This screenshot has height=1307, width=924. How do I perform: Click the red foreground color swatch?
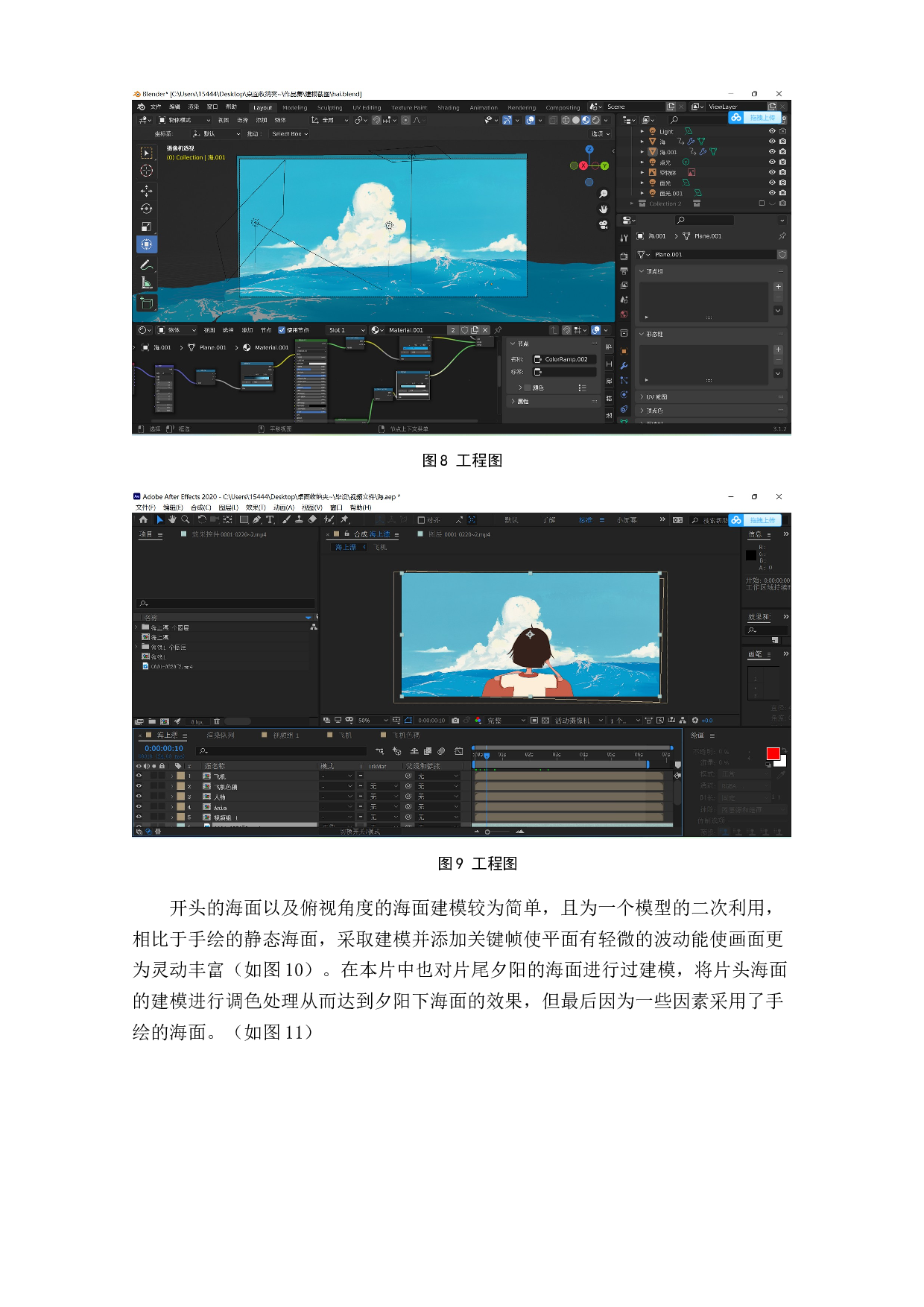click(773, 753)
